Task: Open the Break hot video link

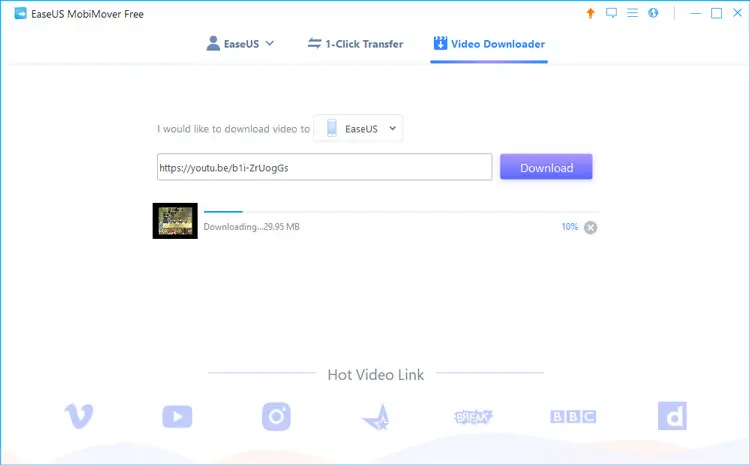Action: (473, 417)
